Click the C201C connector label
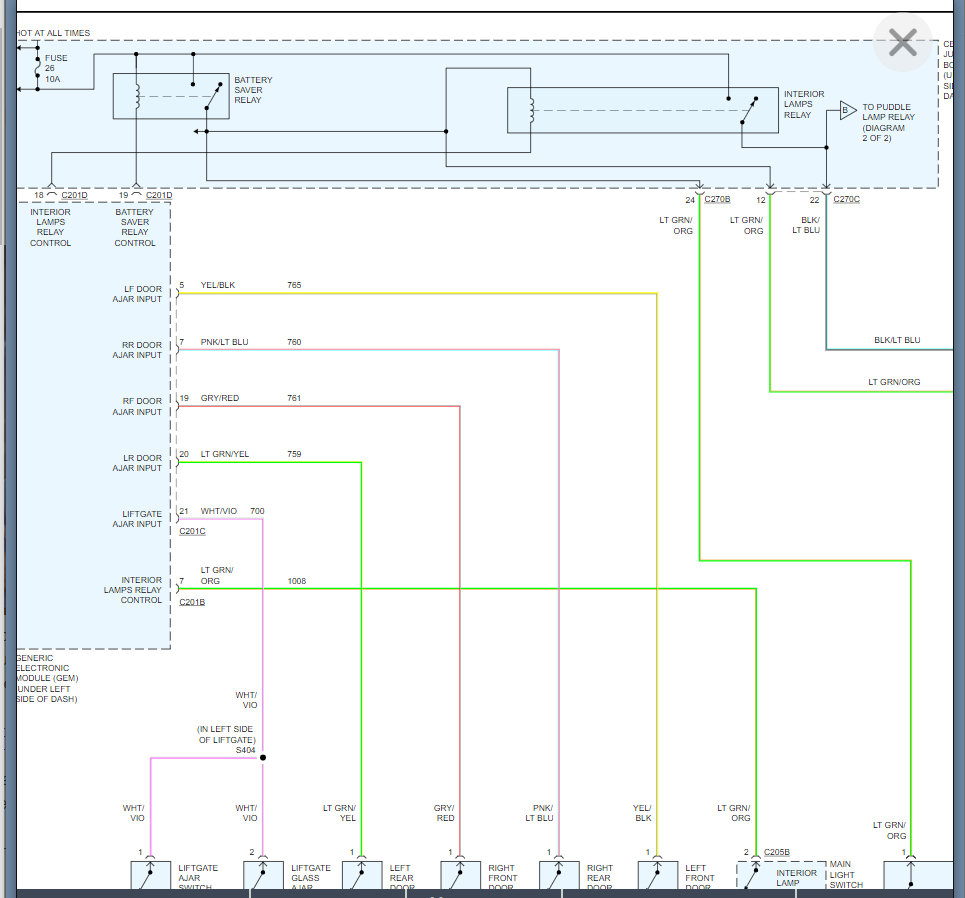The image size is (965, 898). [x=192, y=531]
